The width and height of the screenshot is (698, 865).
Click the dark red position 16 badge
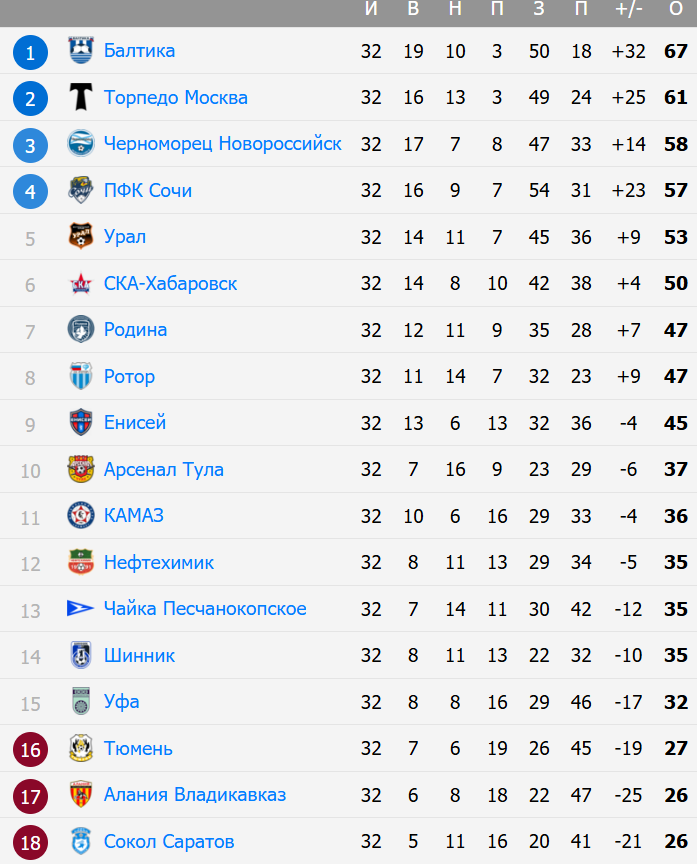pyautogui.click(x=30, y=750)
